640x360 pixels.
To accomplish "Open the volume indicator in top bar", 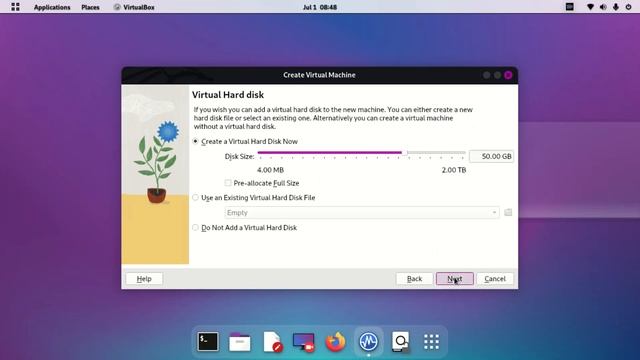I will tap(603, 7).
